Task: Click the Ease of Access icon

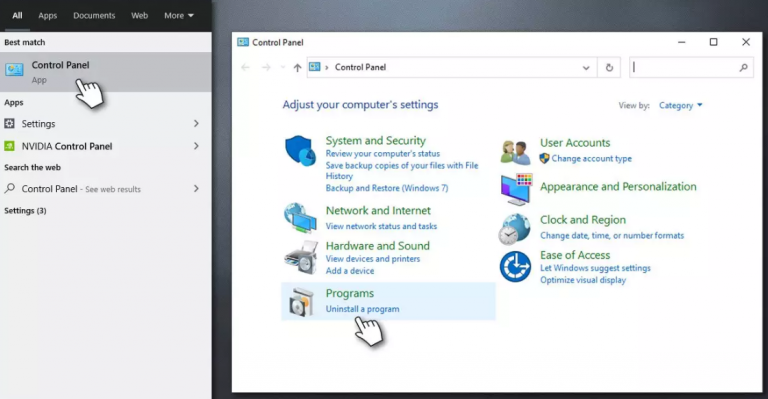Action: coord(515,267)
